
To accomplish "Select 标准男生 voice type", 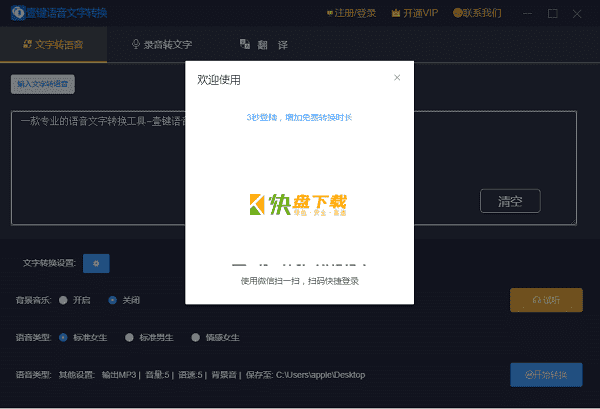I will pyautogui.click(x=129, y=337).
